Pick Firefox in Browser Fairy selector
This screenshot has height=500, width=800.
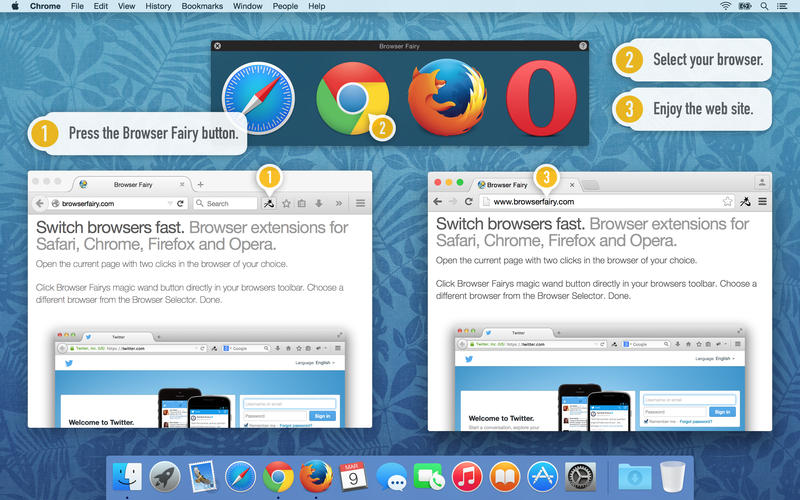(447, 97)
